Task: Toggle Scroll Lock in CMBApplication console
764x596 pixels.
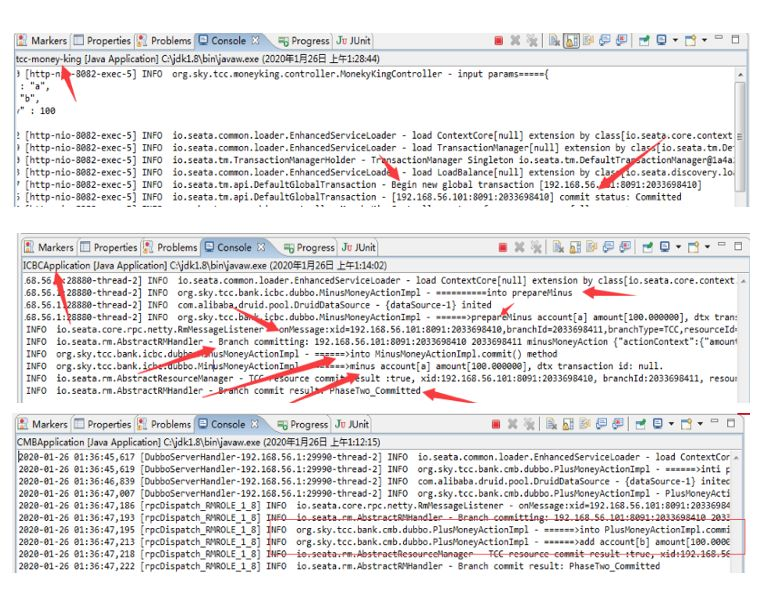Action: point(568,424)
